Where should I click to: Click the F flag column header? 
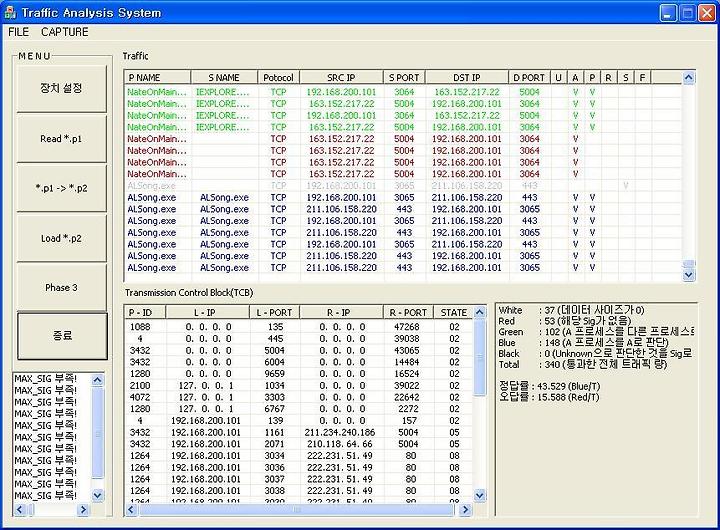pyautogui.click(x=642, y=78)
